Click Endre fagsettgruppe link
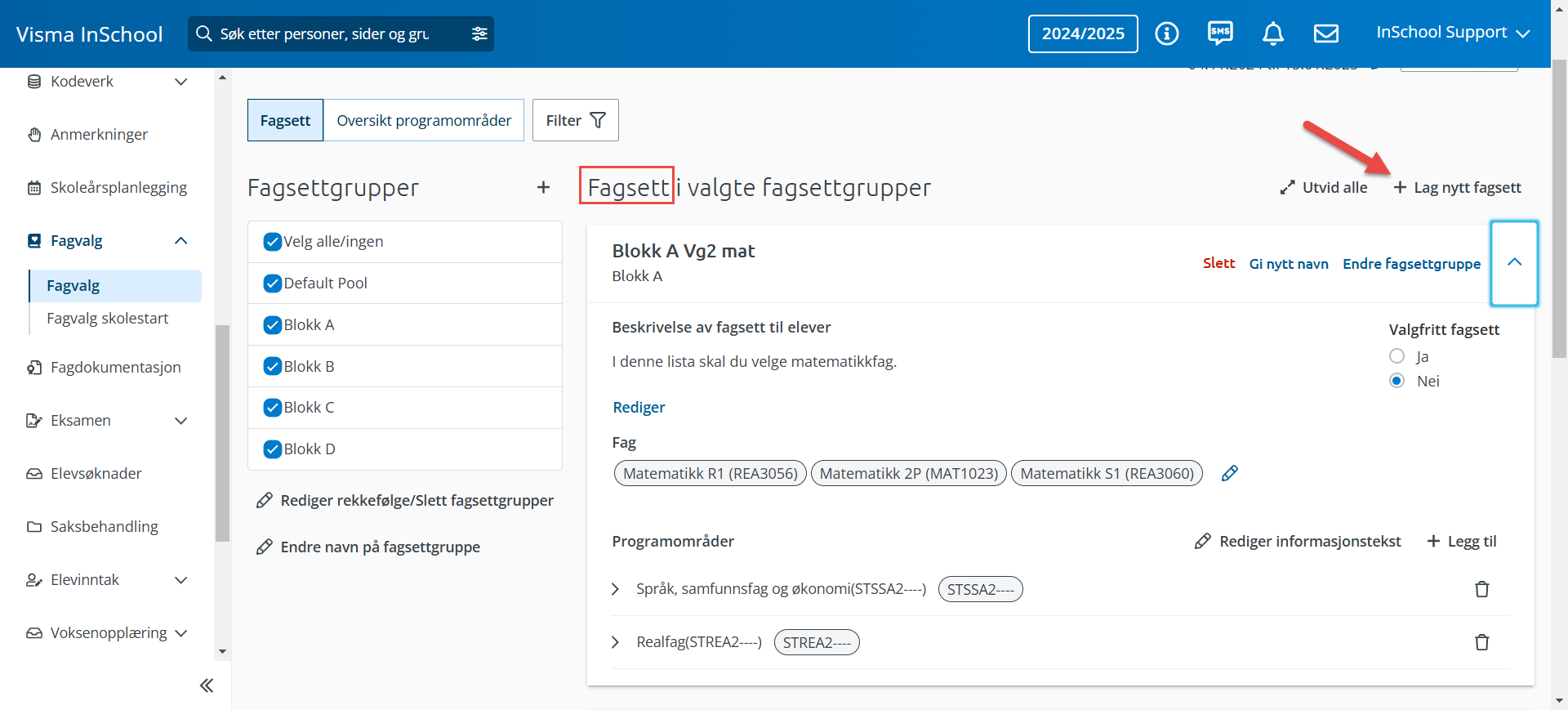 [x=1411, y=264]
